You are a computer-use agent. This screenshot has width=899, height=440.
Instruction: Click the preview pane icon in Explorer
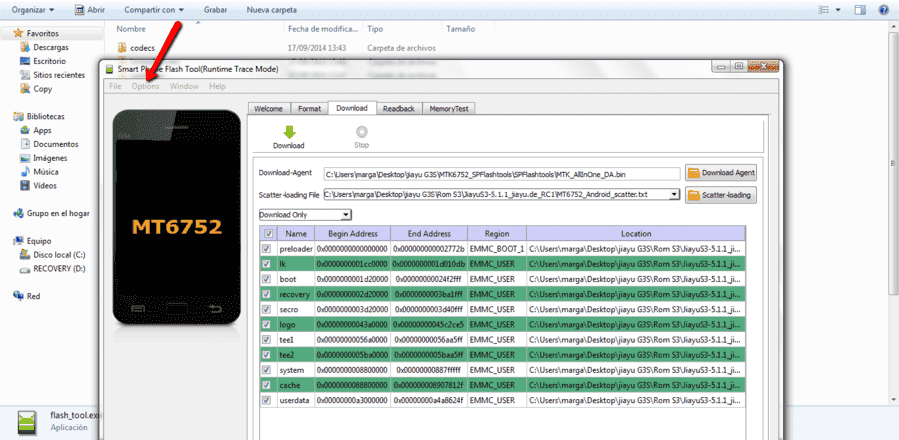coord(860,10)
